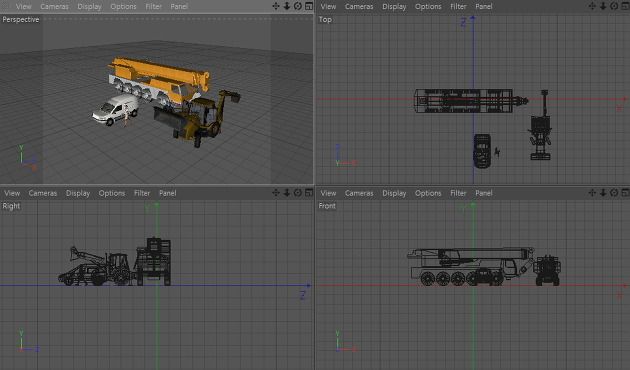Select the crane truck wireframe in Front view
Viewport: 630px width, 370px height.
472,266
